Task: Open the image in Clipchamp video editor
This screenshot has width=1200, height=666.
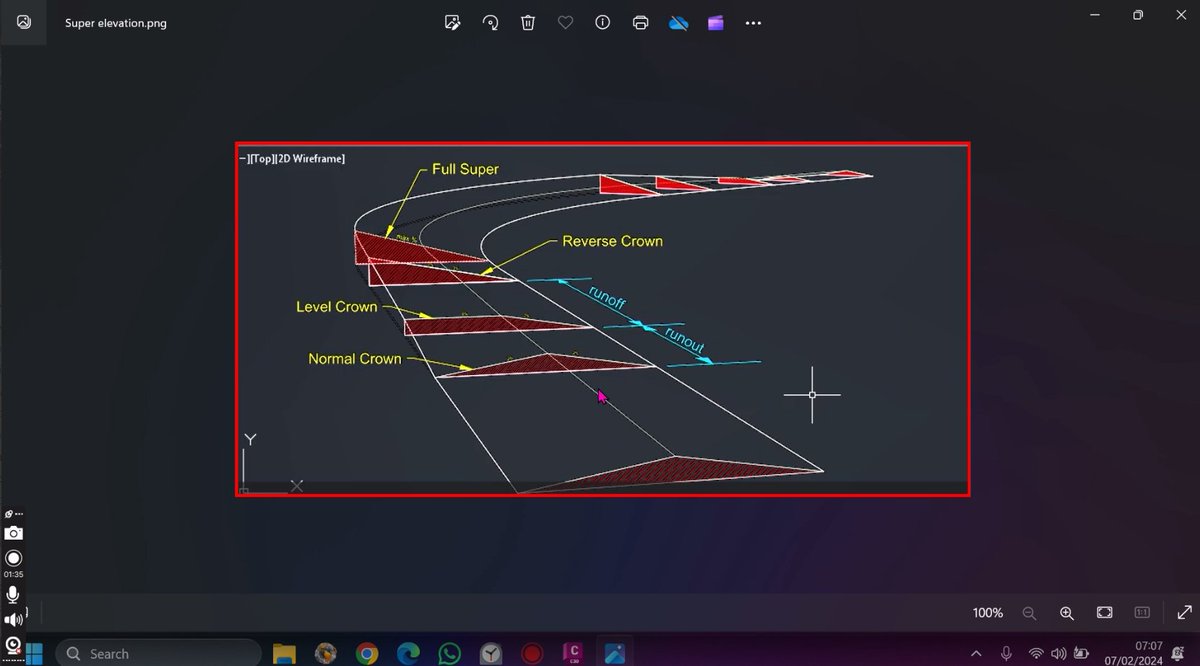Action: pos(715,22)
